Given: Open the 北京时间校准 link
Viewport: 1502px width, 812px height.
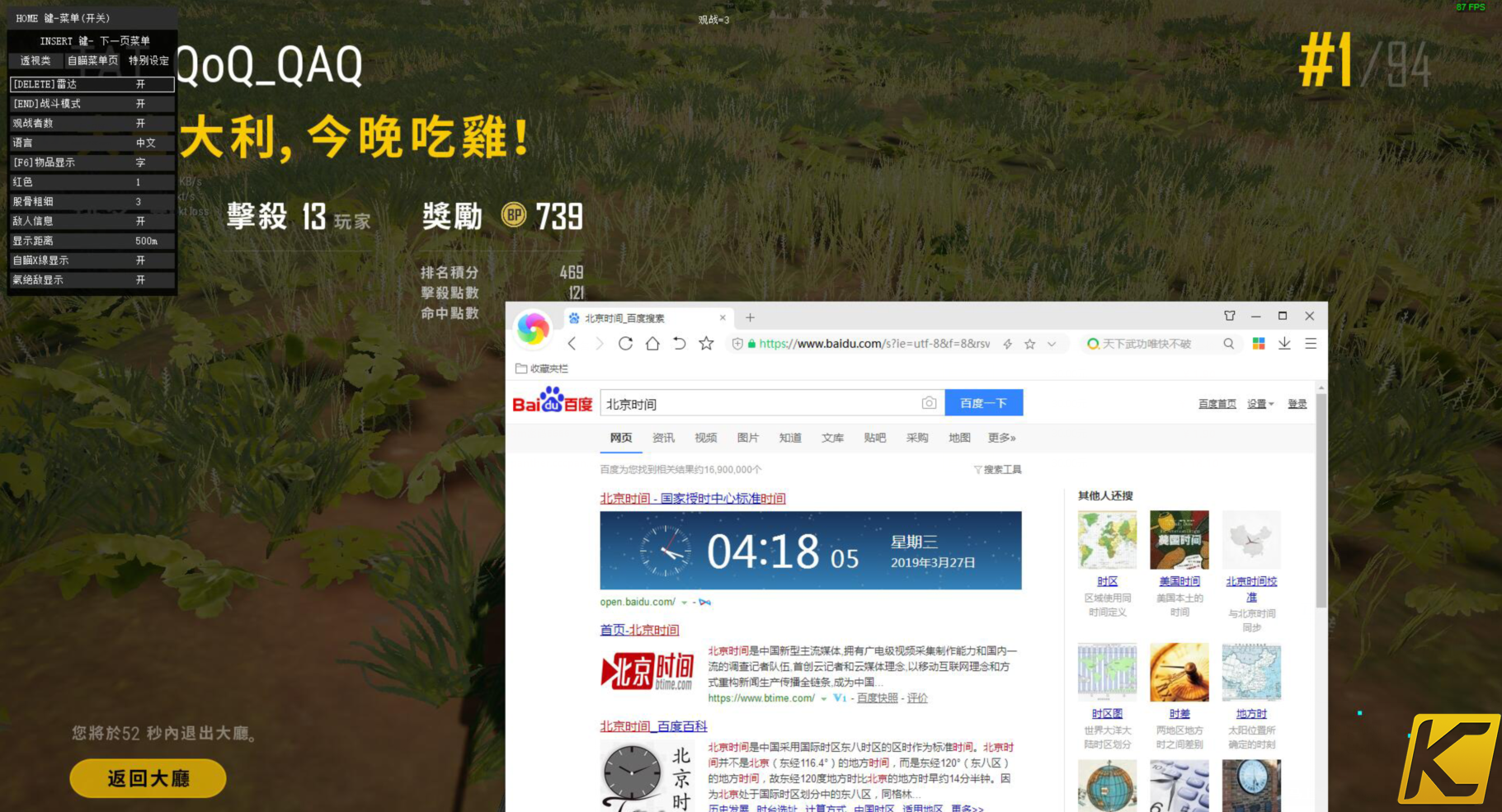Looking at the screenshot, I should coord(1251,589).
